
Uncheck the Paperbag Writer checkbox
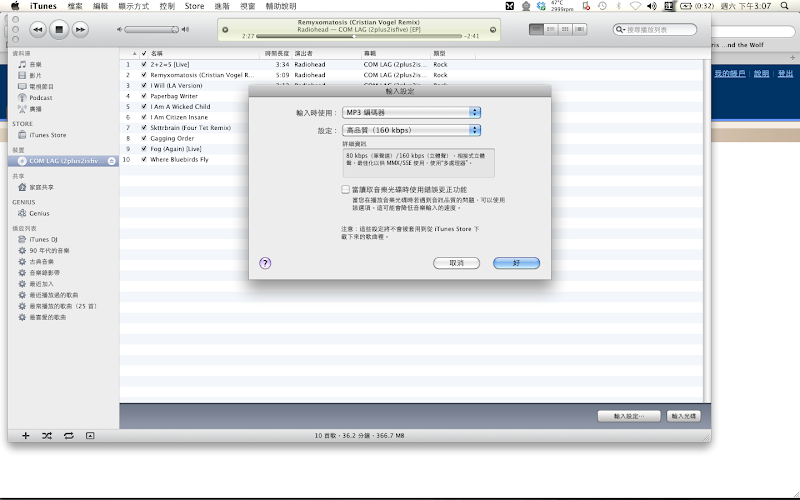click(x=144, y=96)
